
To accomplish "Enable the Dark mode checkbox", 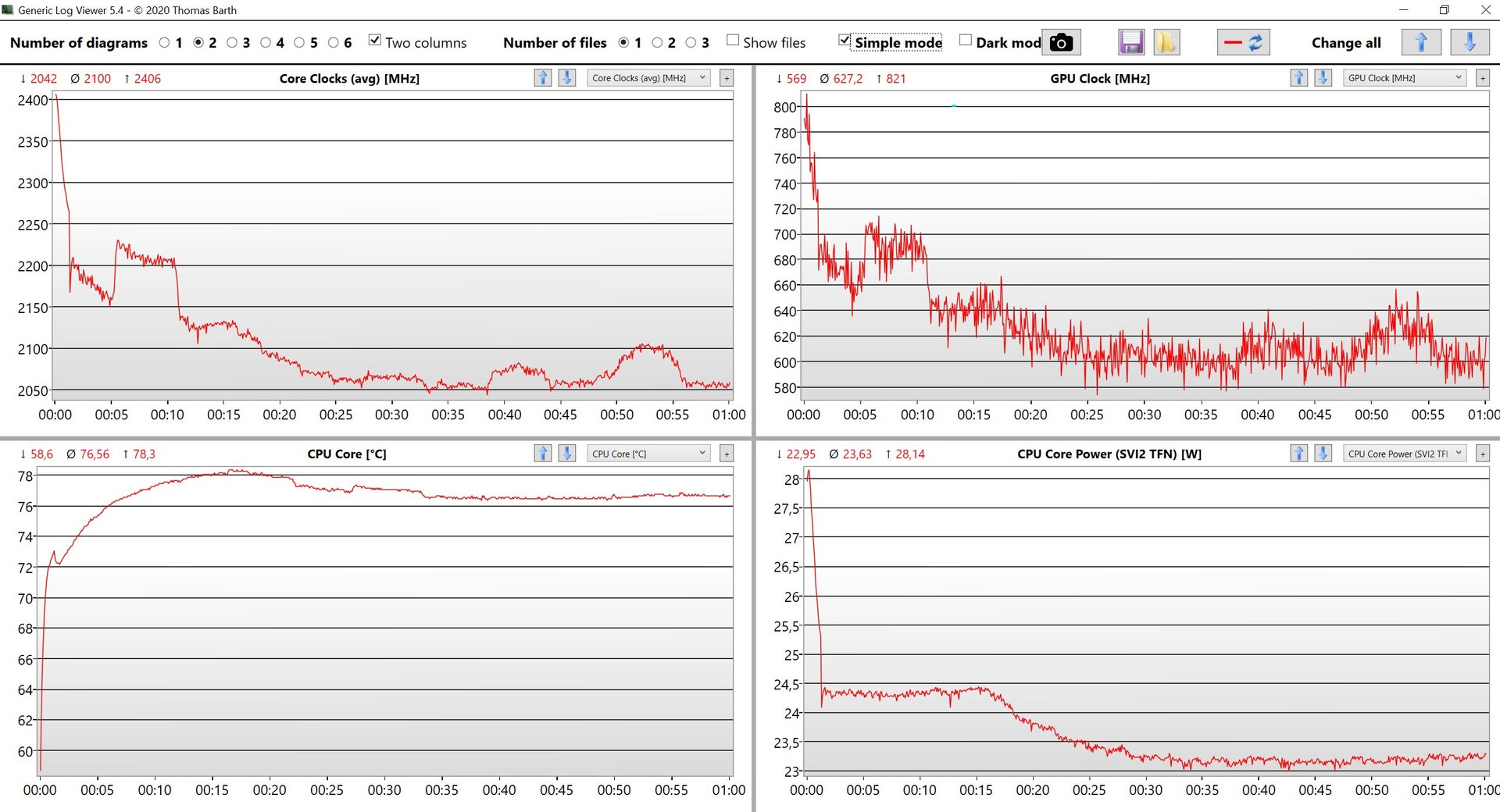I will [x=966, y=41].
